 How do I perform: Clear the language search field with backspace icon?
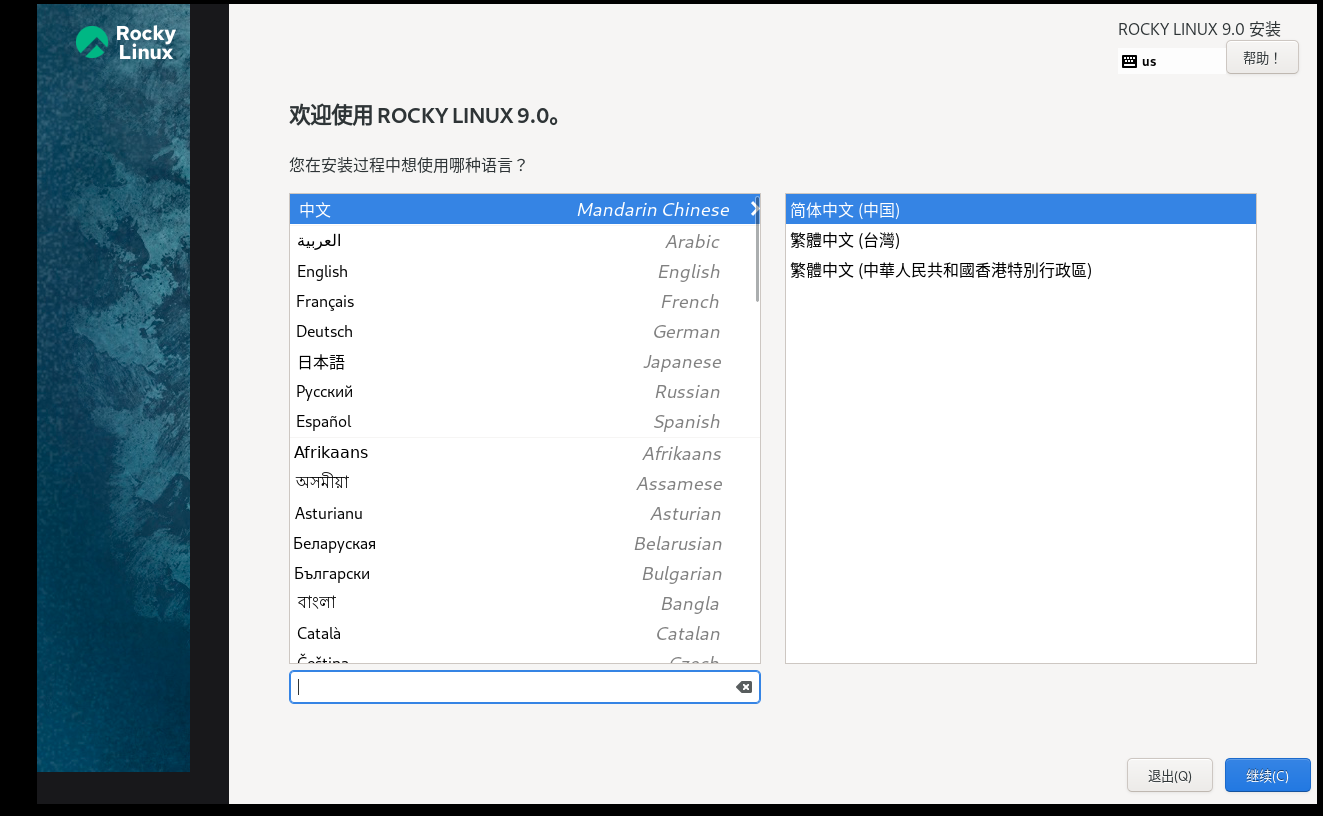[x=744, y=687]
